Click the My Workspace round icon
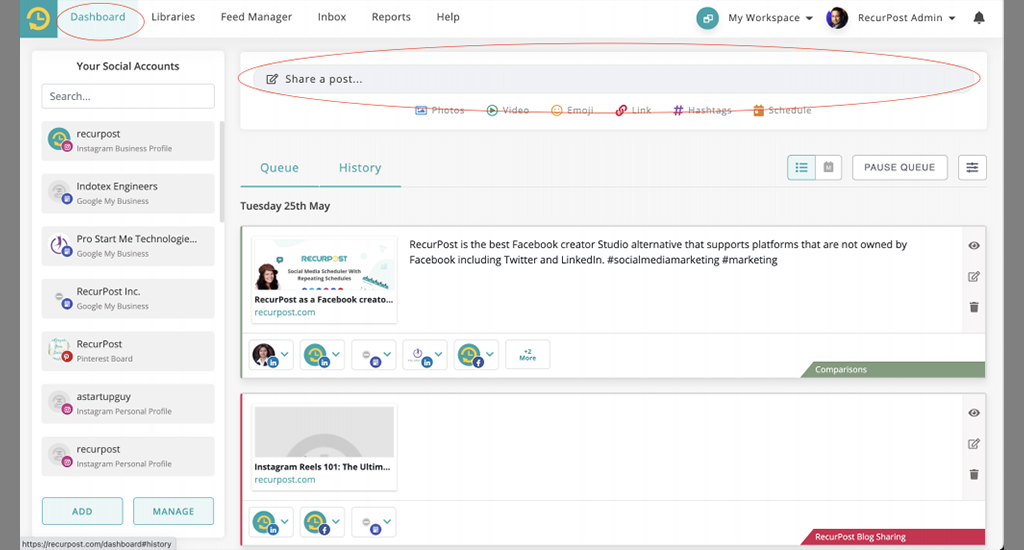This screenshot has width=1024, height=550. [707, 18]
